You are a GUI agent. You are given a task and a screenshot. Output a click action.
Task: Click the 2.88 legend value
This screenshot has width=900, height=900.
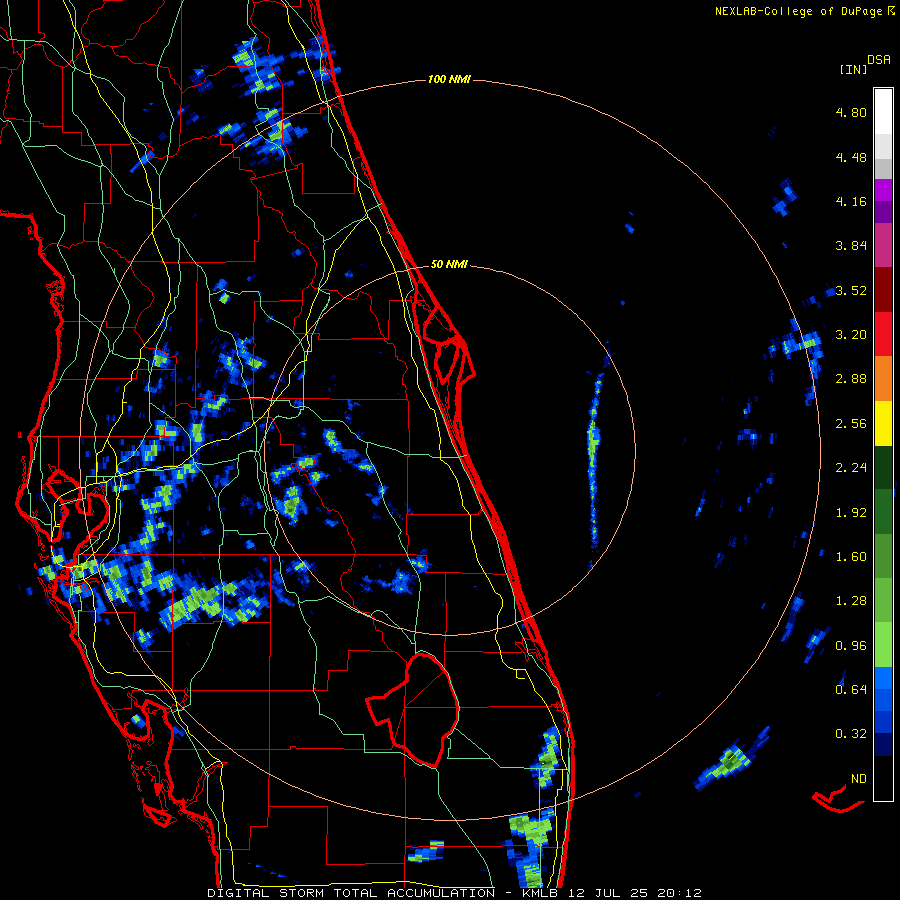[851, 379]
